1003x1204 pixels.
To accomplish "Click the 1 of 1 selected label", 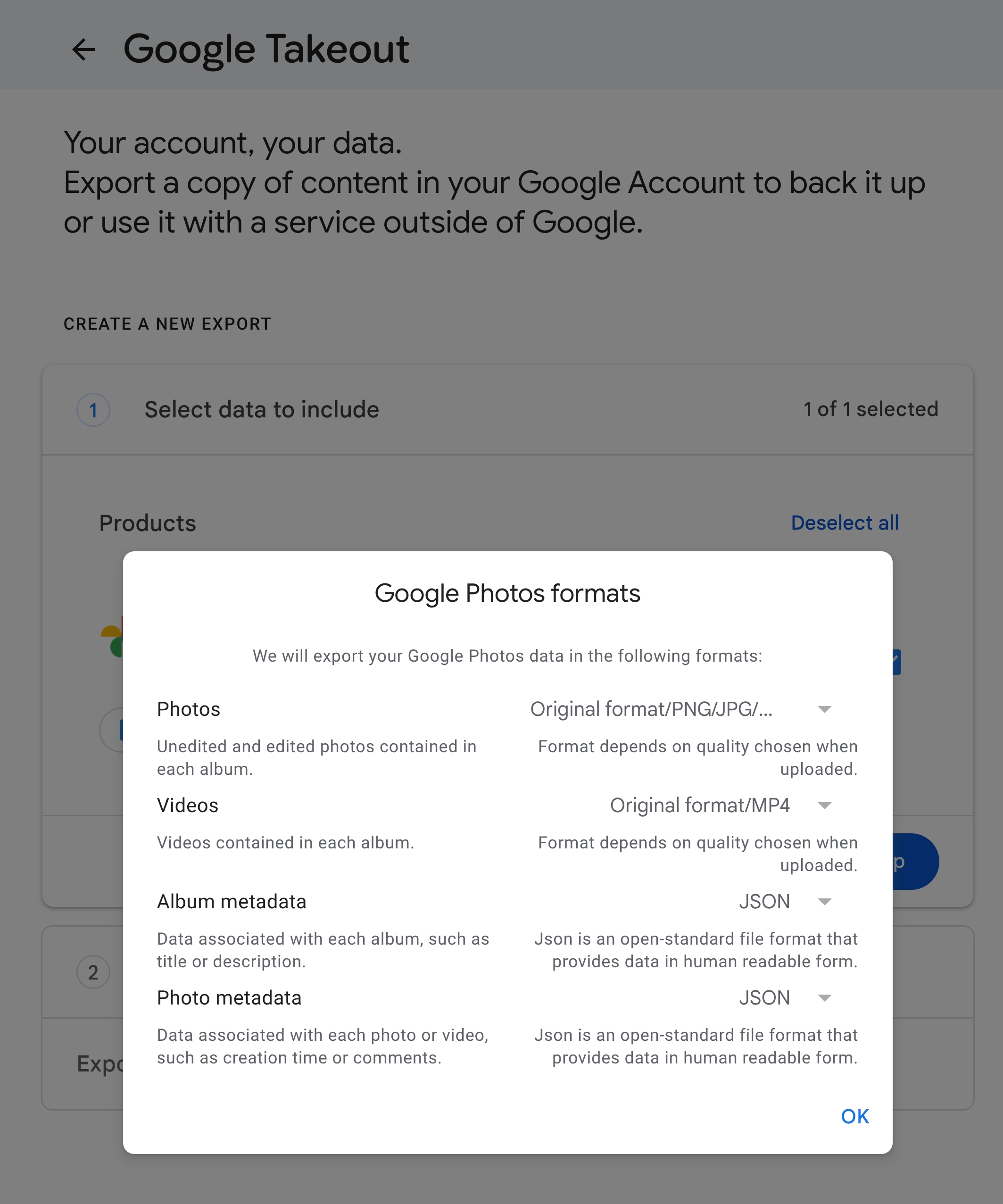I will [870, 409].
